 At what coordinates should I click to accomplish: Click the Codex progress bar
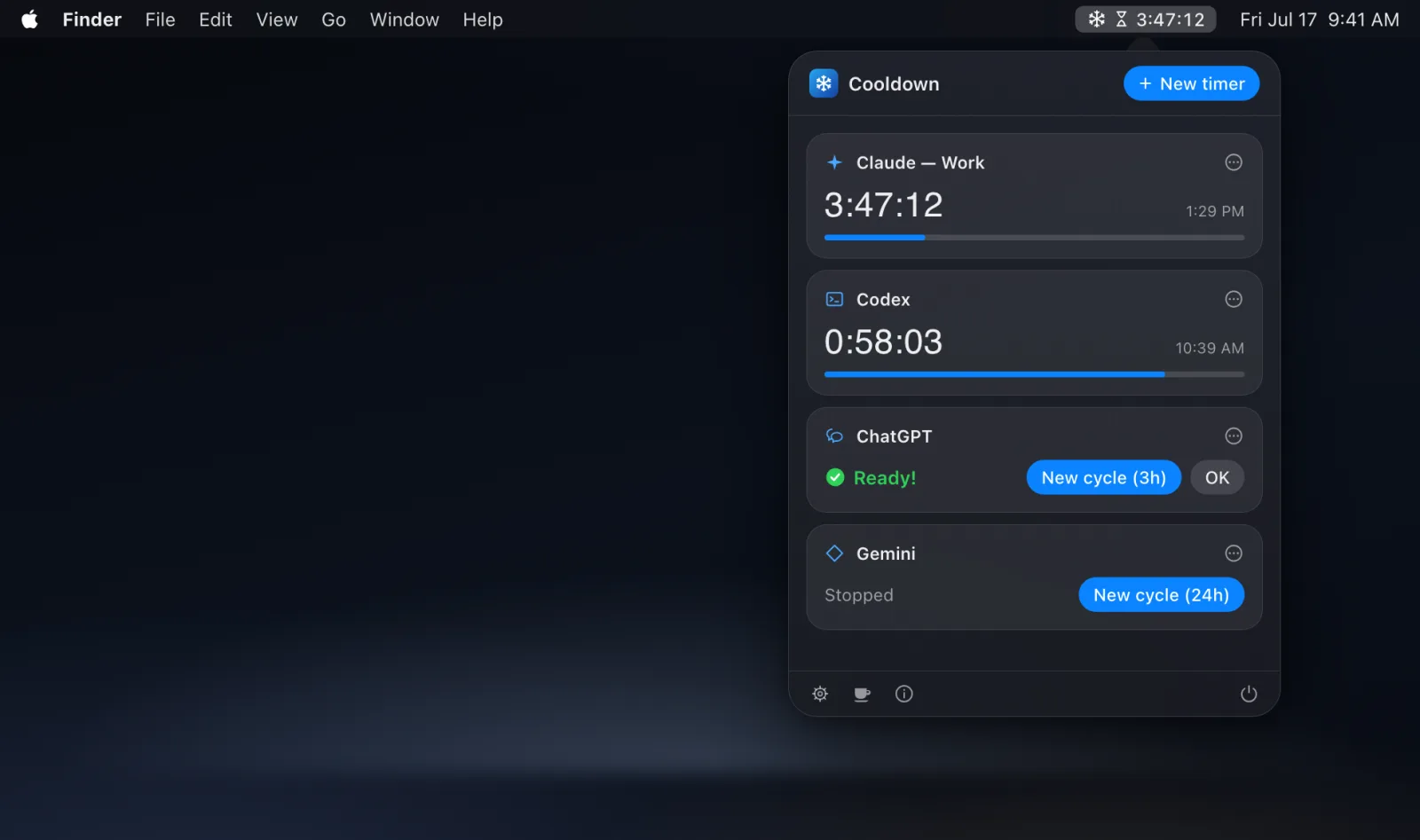(x=1034, y=374)
